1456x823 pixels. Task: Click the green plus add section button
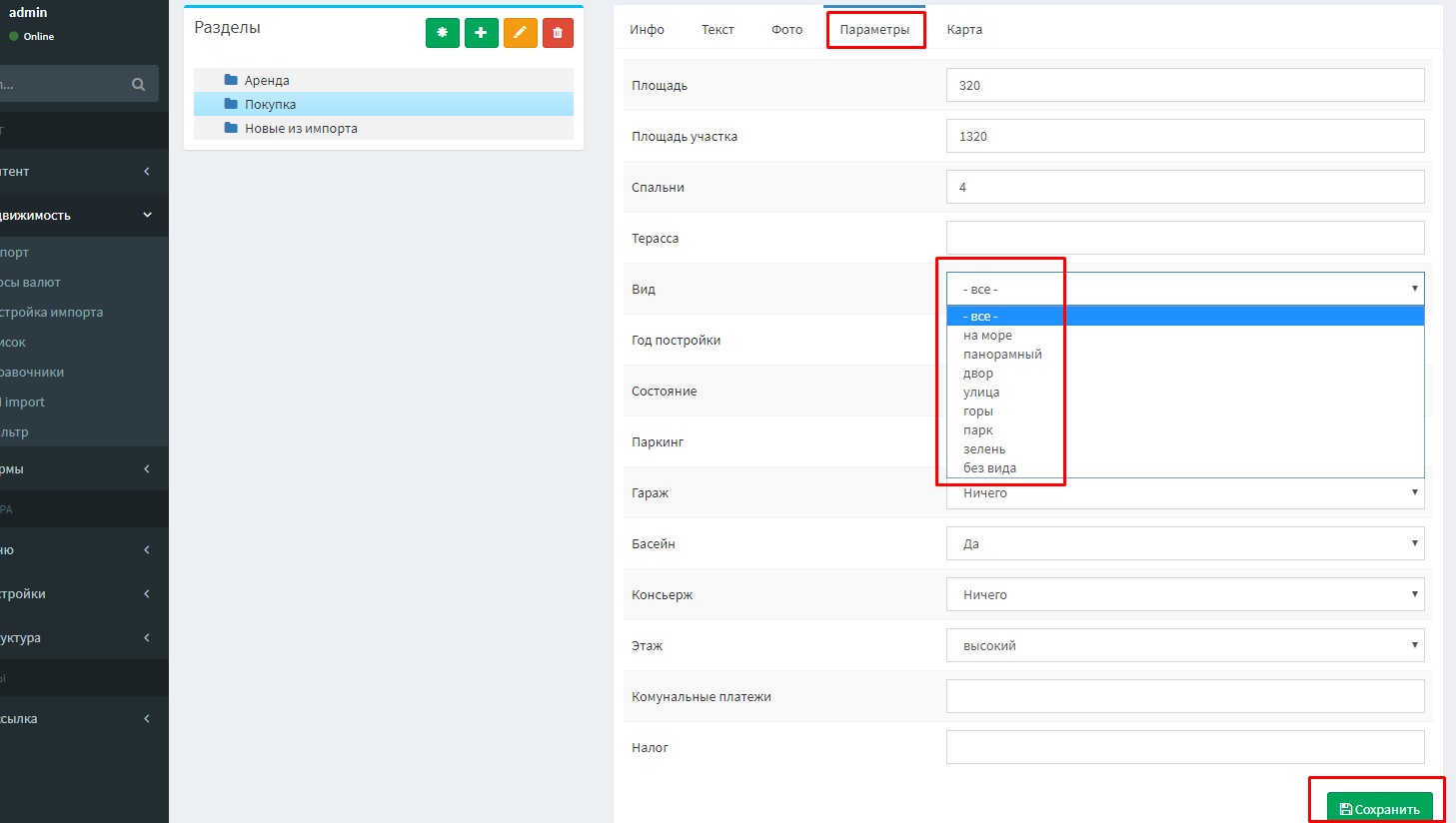(x=481, y=33)
